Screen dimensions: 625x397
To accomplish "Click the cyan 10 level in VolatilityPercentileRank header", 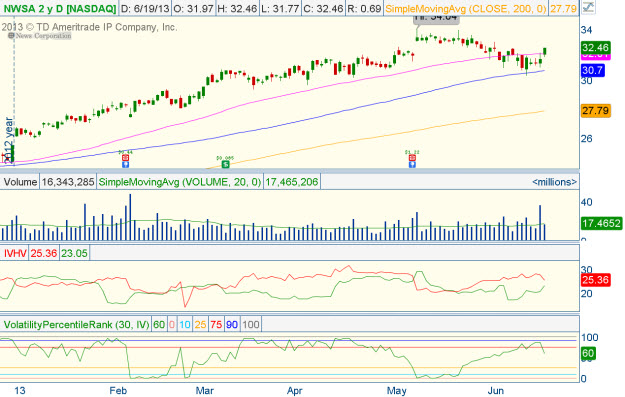I will (185, 324).
